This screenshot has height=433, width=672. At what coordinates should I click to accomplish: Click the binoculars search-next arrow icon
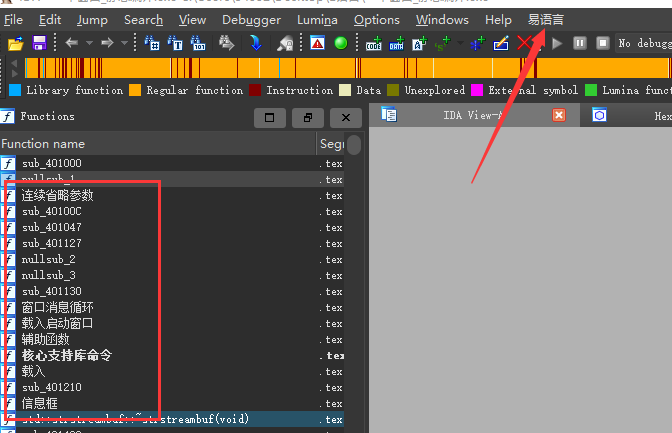pos(226,43)
